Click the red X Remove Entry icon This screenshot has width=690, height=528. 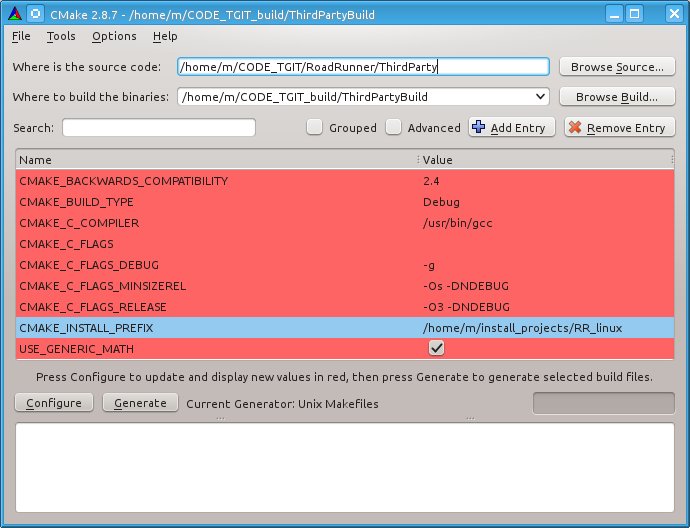point(575,128)
